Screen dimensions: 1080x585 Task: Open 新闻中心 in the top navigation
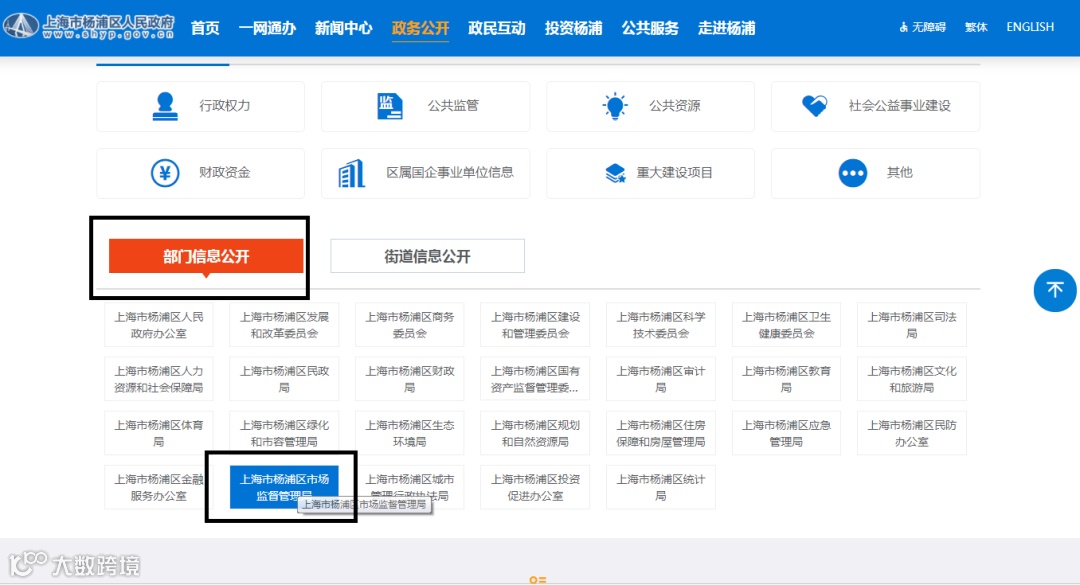[x=344, y=28]
